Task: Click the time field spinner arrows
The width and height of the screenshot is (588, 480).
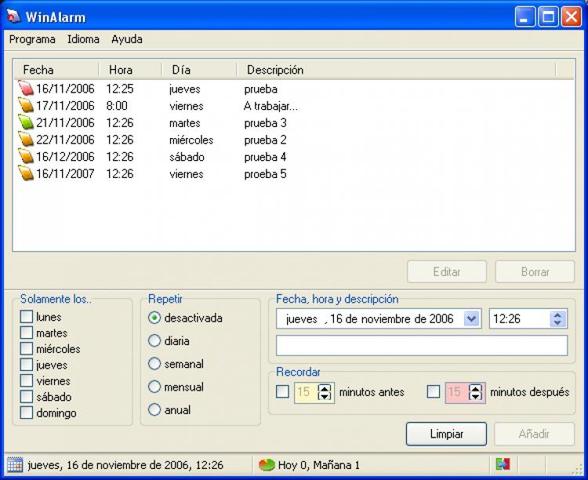Action: pyautogui.click(x=558, y=319)
